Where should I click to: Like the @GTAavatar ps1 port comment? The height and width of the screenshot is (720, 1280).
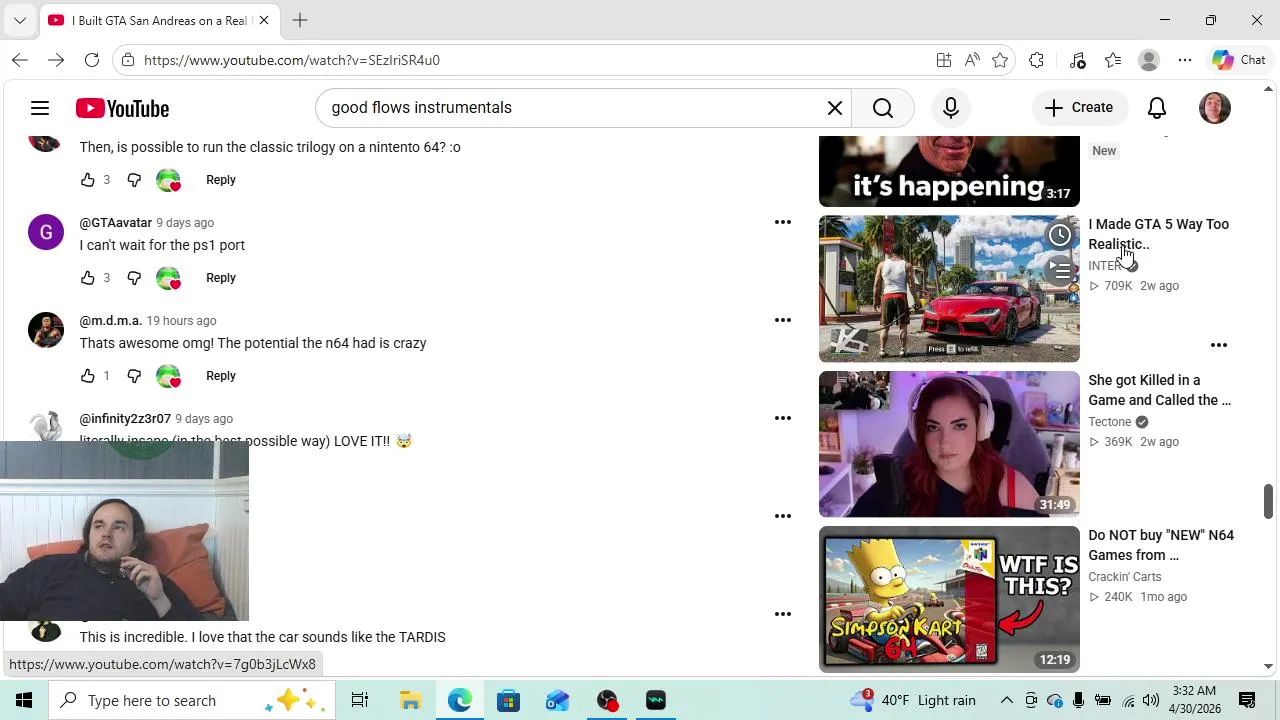click(x=88, y=278)
